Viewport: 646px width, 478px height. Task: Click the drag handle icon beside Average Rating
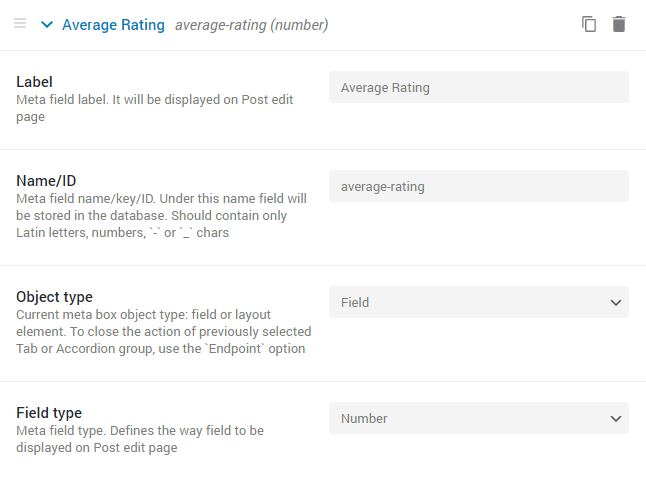pos(20,23)
